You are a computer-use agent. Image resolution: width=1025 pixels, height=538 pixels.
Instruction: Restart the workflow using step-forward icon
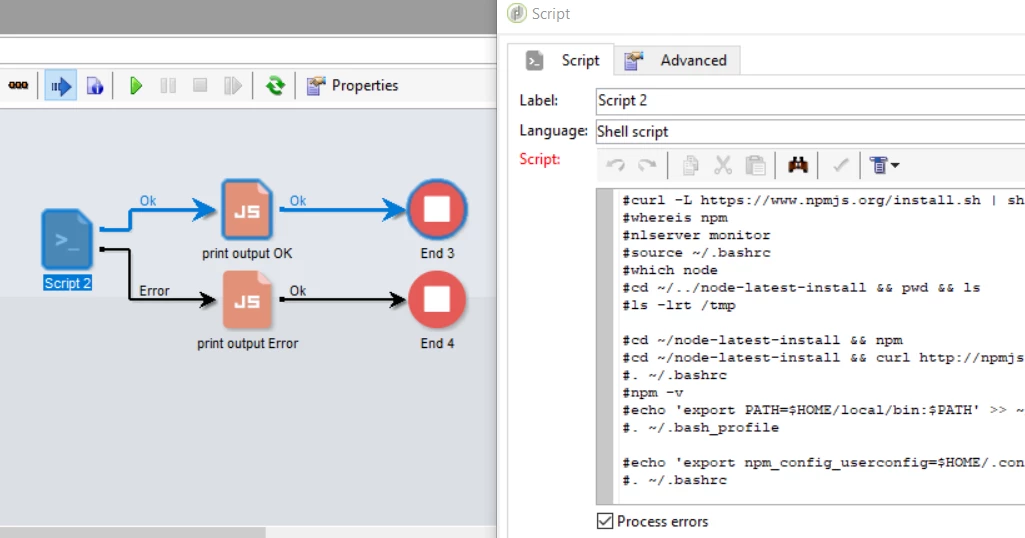pos(232,86)
